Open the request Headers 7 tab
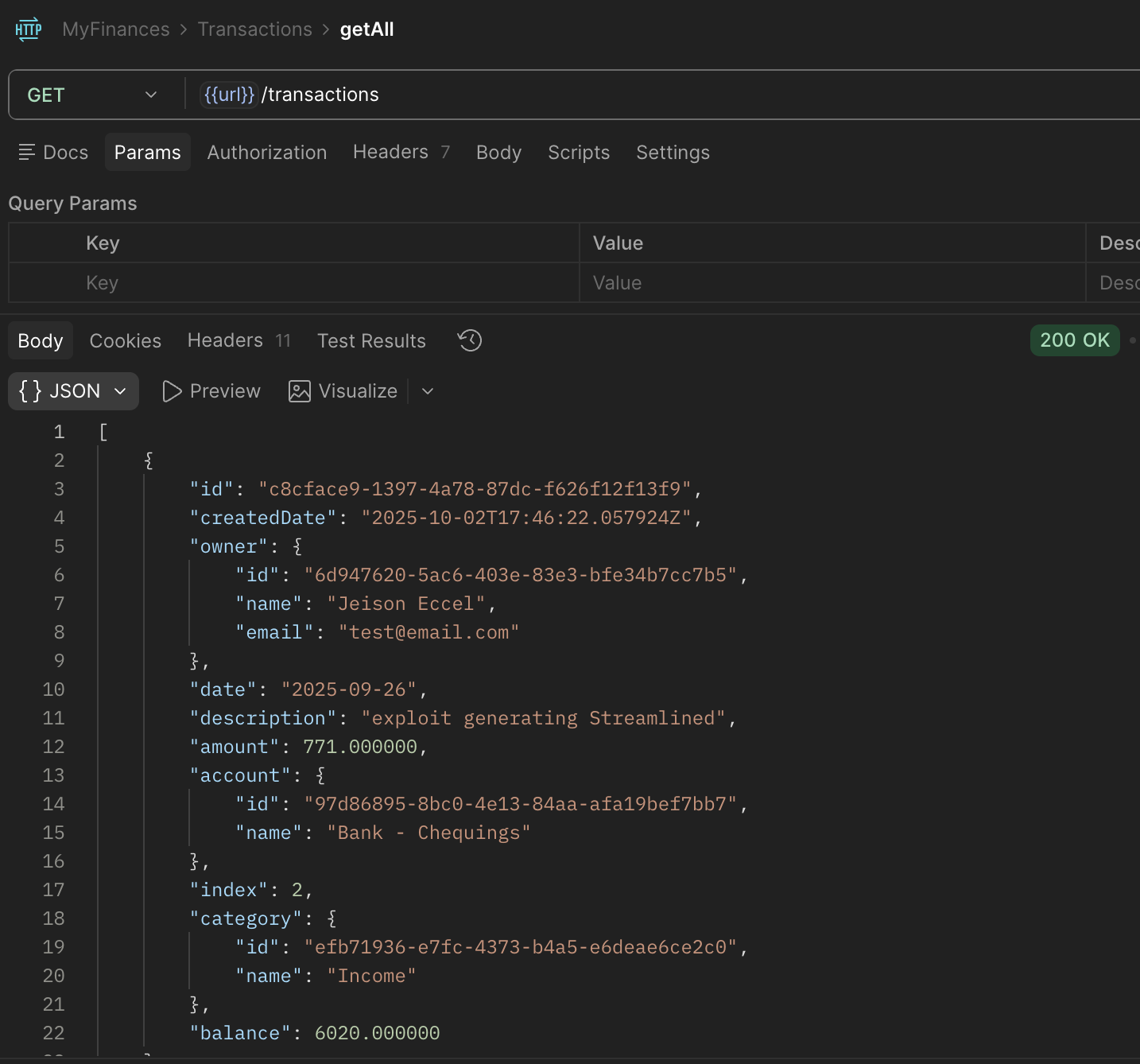1140x1064 pixels. [x=401, y=152]
